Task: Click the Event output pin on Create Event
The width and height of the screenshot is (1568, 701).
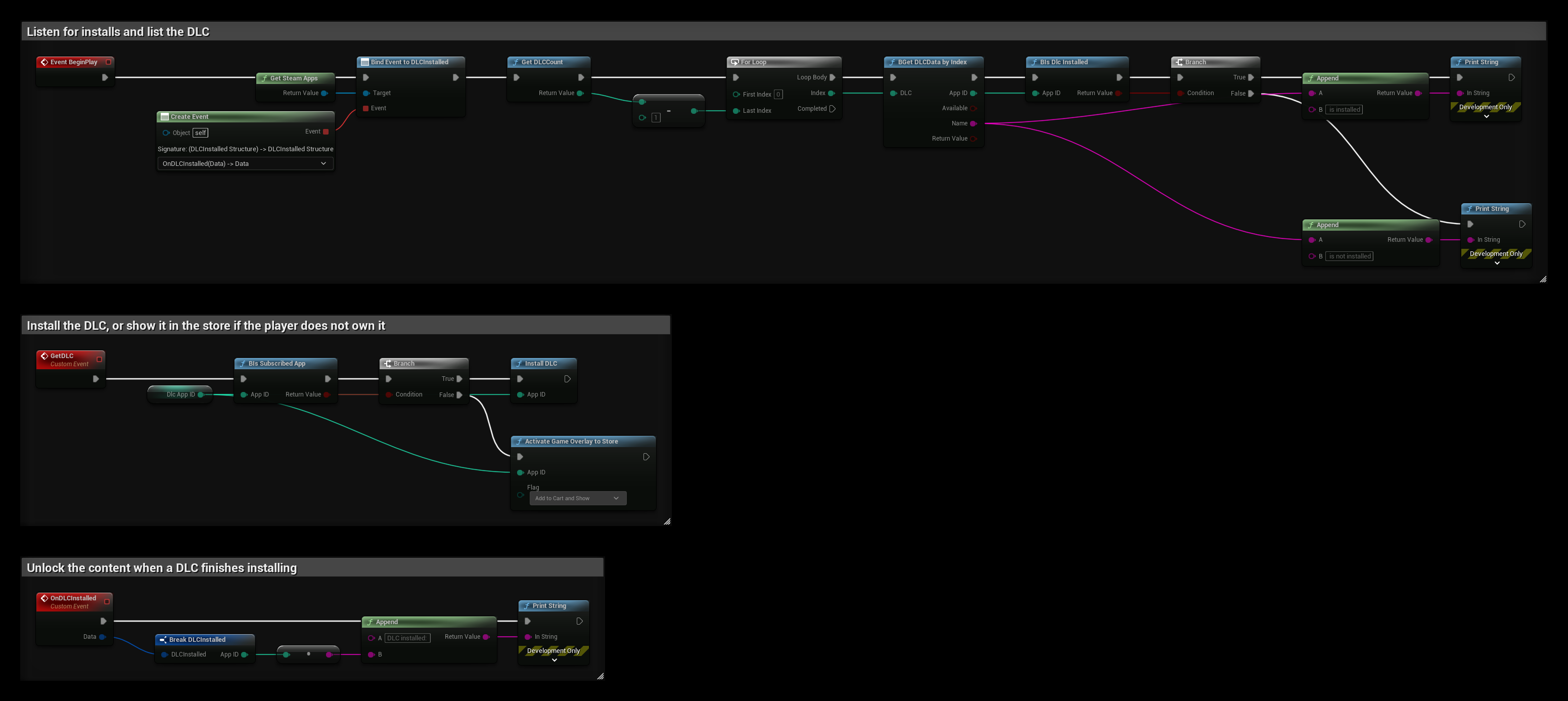Action: [326, 132]
